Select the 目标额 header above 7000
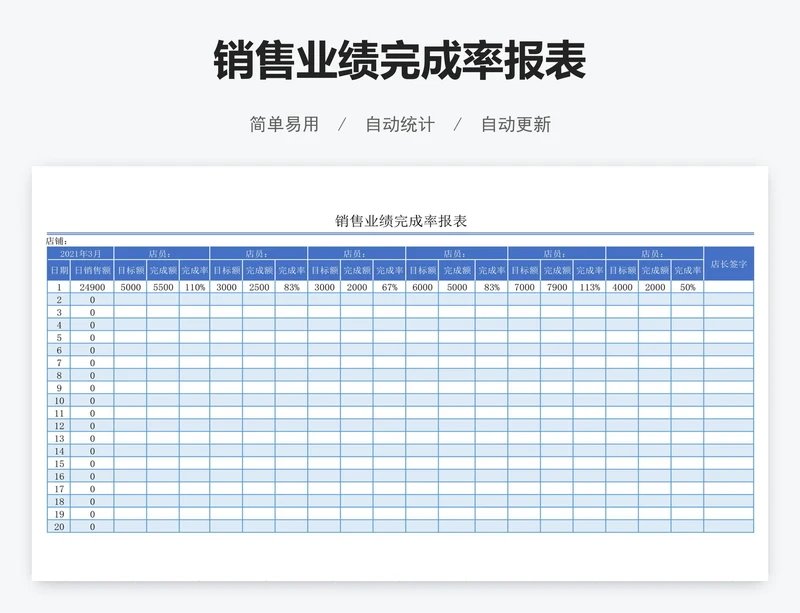The height and width of the screenshot is (613, 800). (x=524, y=270)
